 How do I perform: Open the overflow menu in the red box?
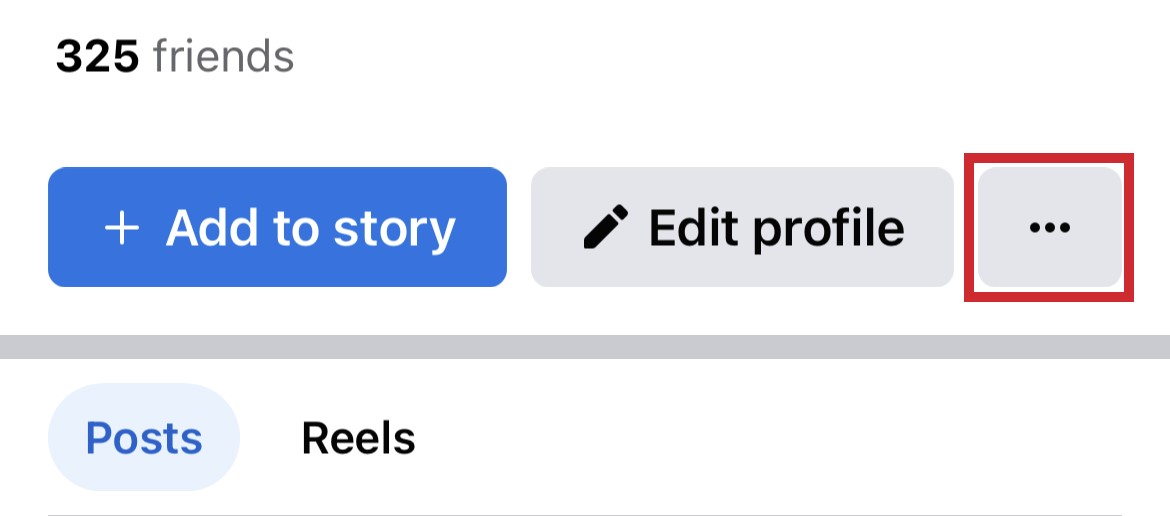[1049, 228]
